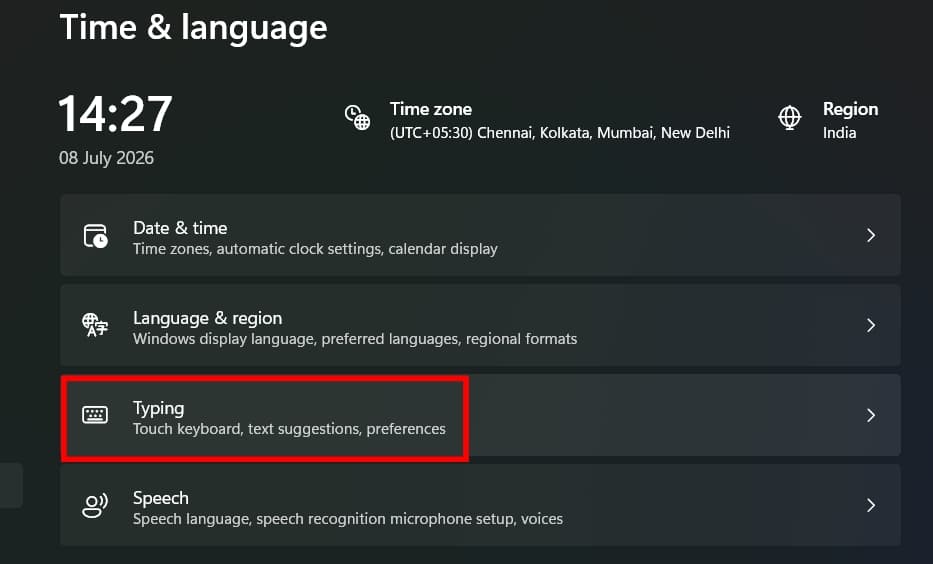Expand the Typing row chevron

point(871,415)
